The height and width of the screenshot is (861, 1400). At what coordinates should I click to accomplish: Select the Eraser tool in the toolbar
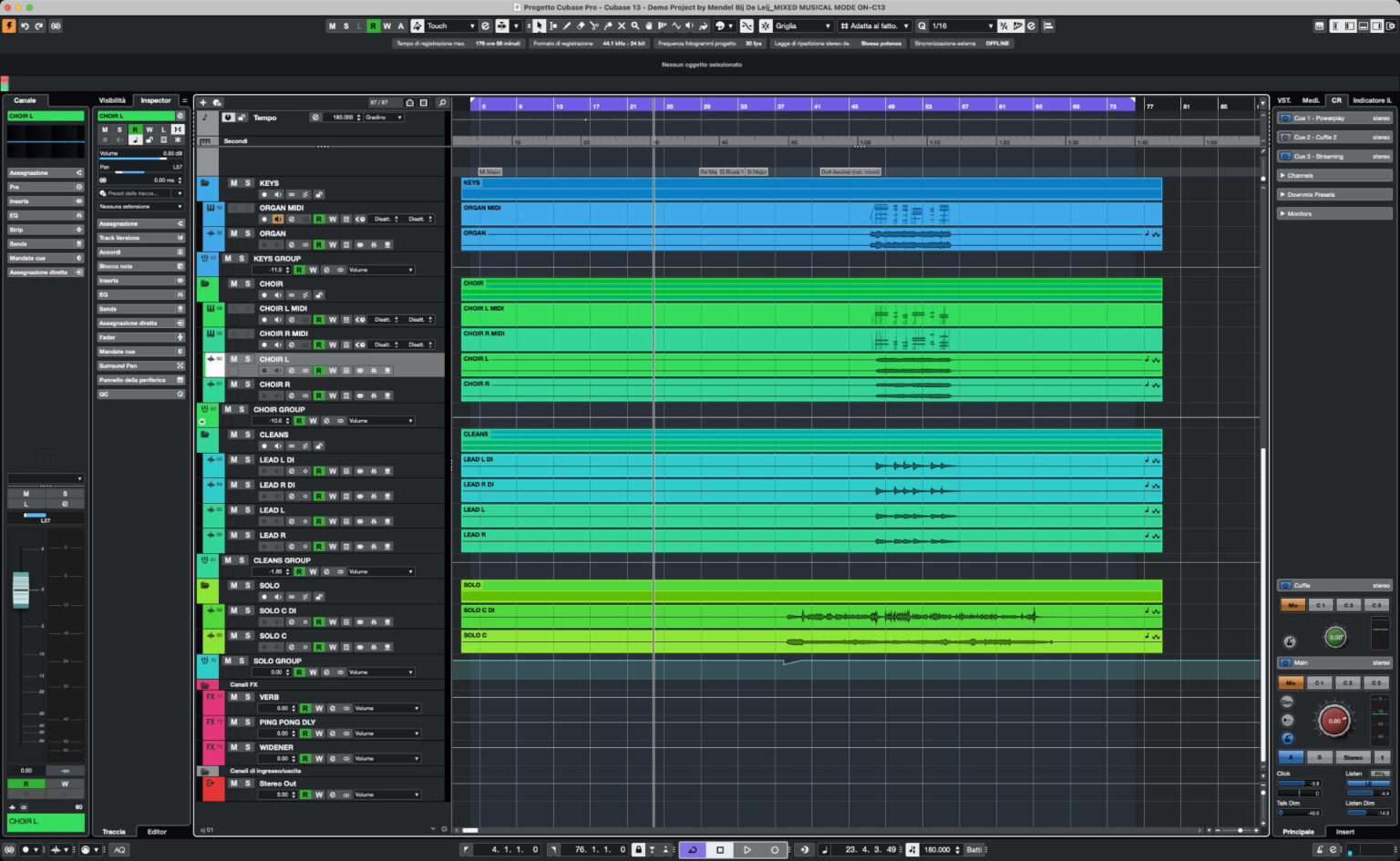tap(581, 26)
